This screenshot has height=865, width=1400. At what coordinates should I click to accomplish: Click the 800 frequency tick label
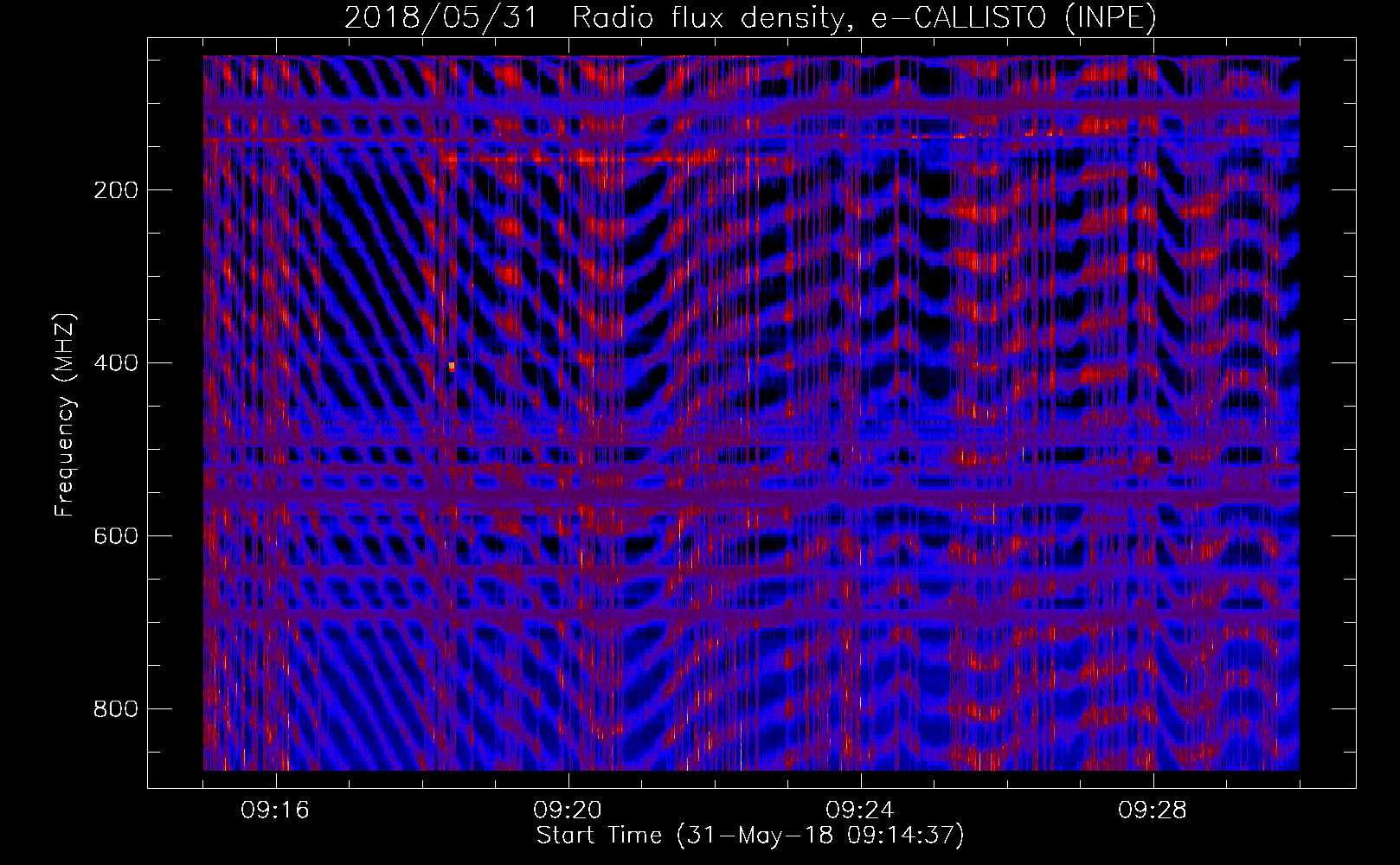115,709
